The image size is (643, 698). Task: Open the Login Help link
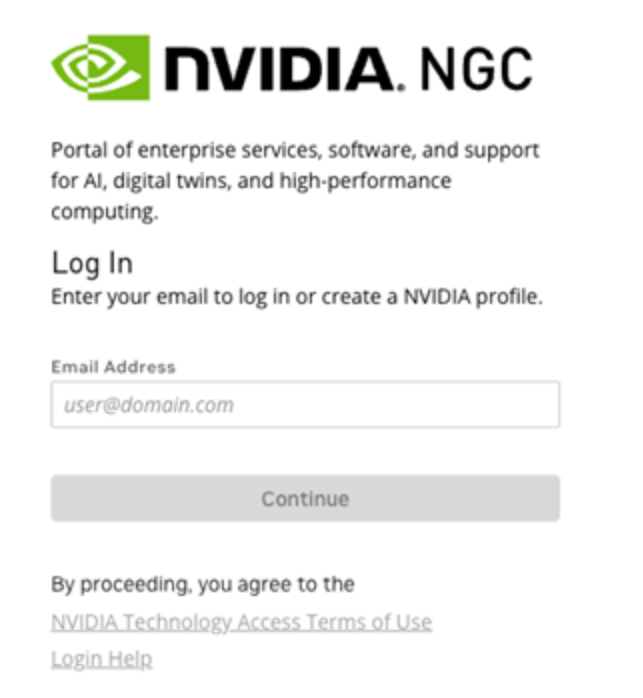tap(101, 659)
